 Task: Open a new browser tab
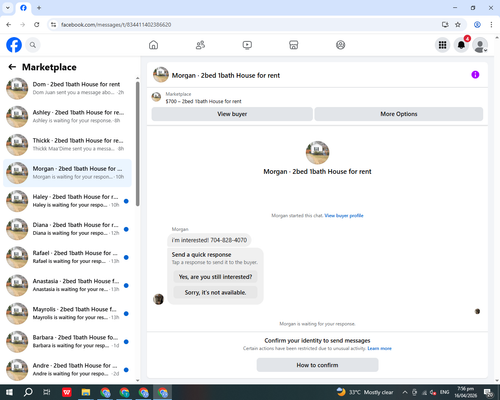[39, 8]
